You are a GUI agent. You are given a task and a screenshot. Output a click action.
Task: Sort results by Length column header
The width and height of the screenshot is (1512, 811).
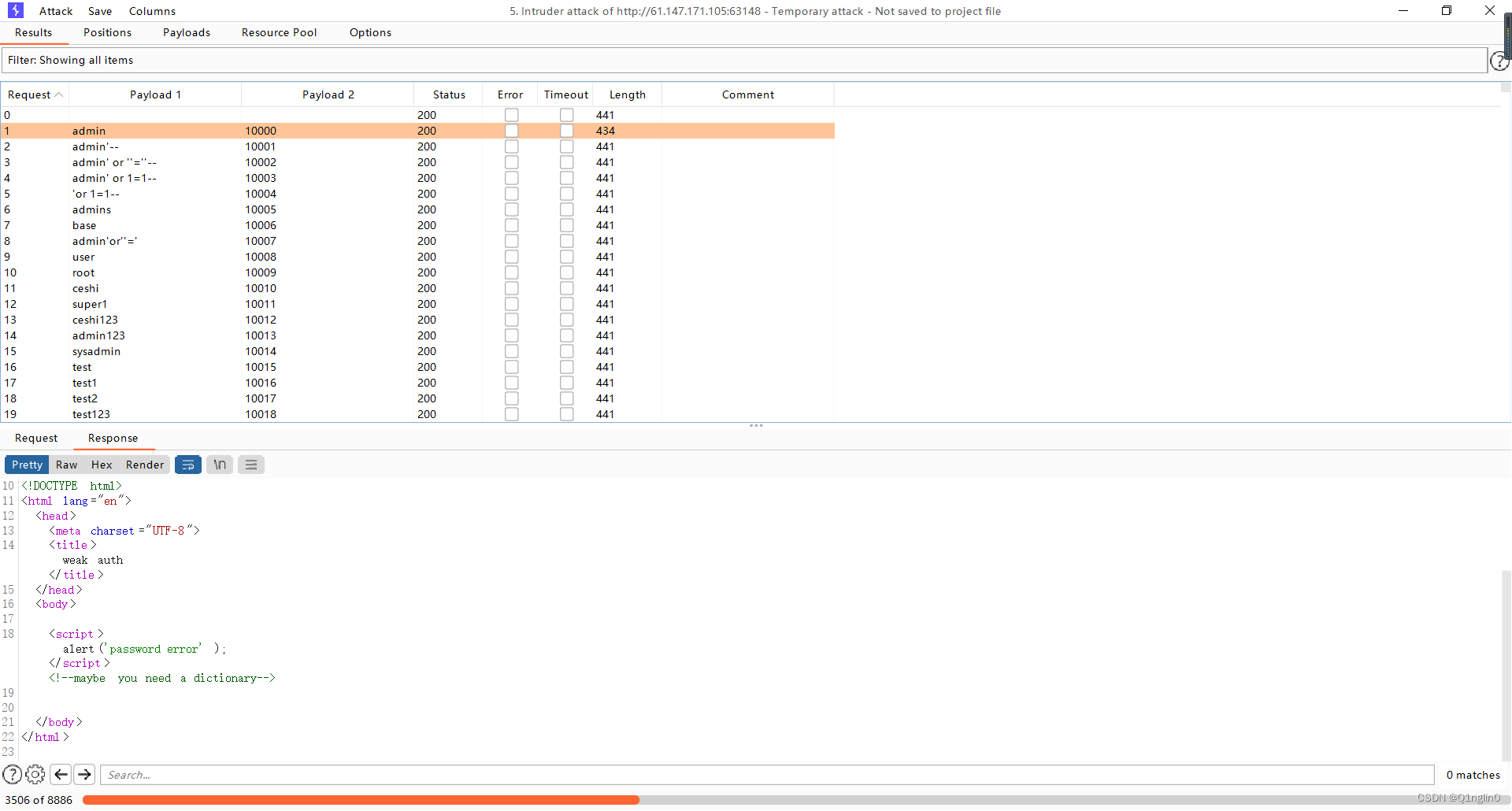point(627,94)
